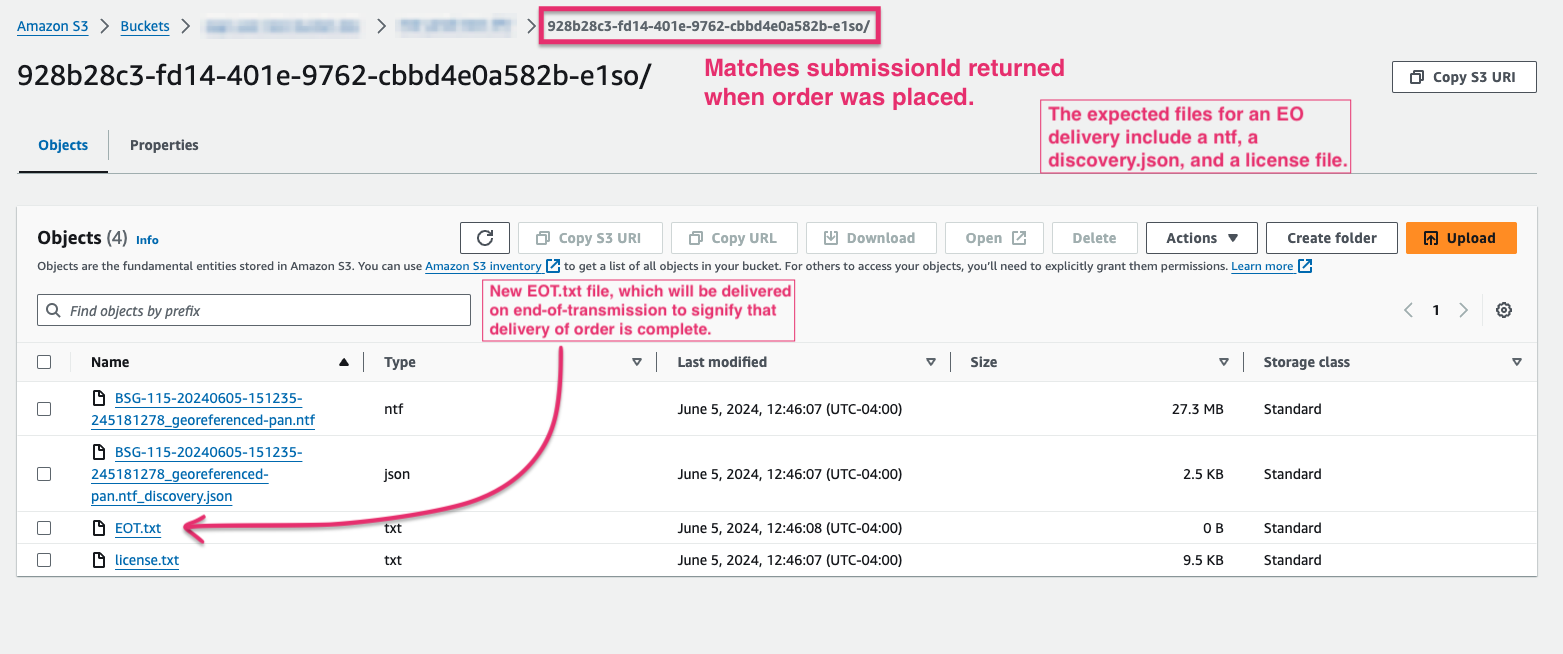Click the orange Upload button

[1461, 238]
